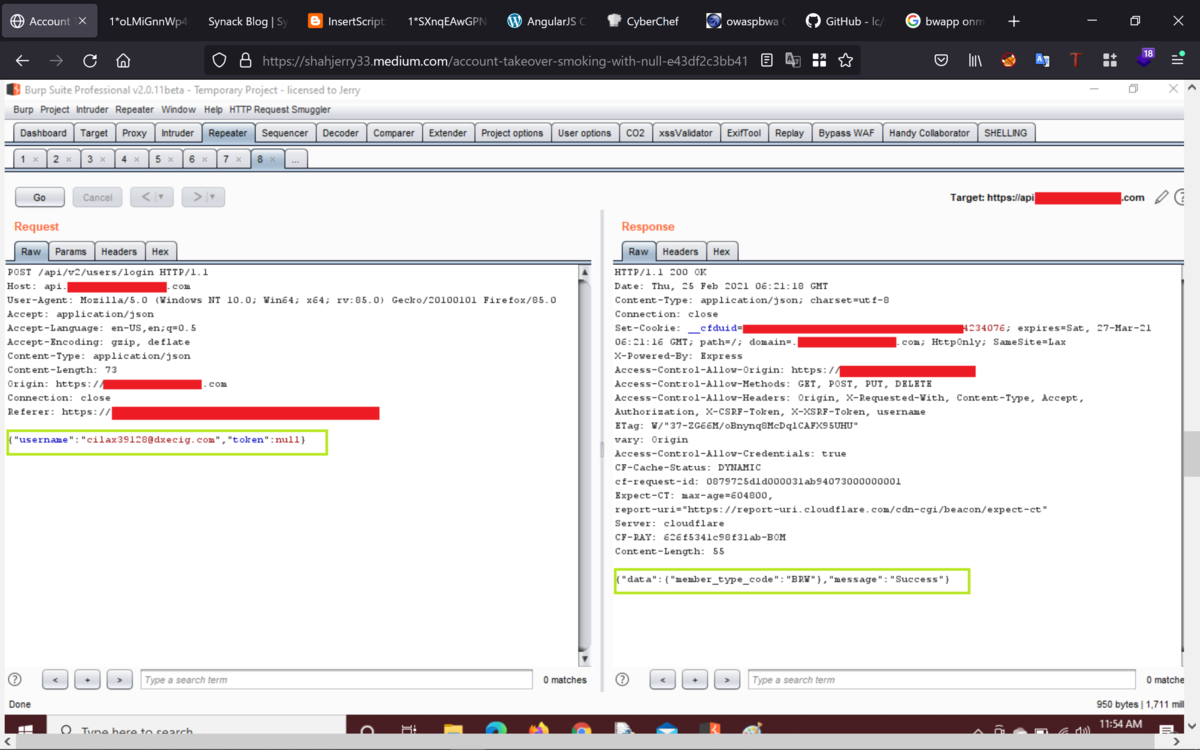Open SHELLING tab
This screenshot has width=1200, height=750.
pyautogui.click(x=1005, y=133)
